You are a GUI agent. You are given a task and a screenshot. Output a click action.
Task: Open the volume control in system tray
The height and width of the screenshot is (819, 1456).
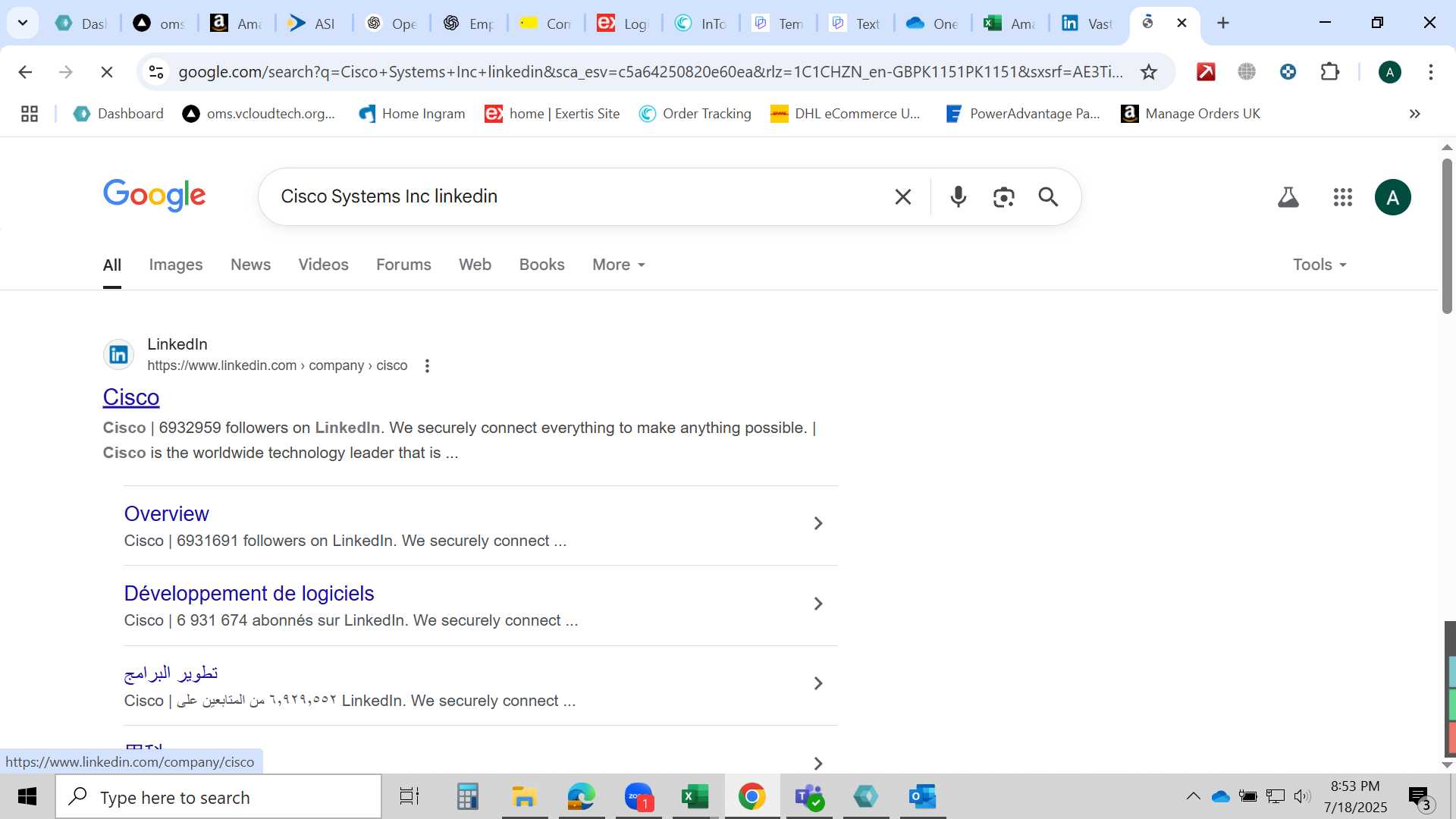1302,796
